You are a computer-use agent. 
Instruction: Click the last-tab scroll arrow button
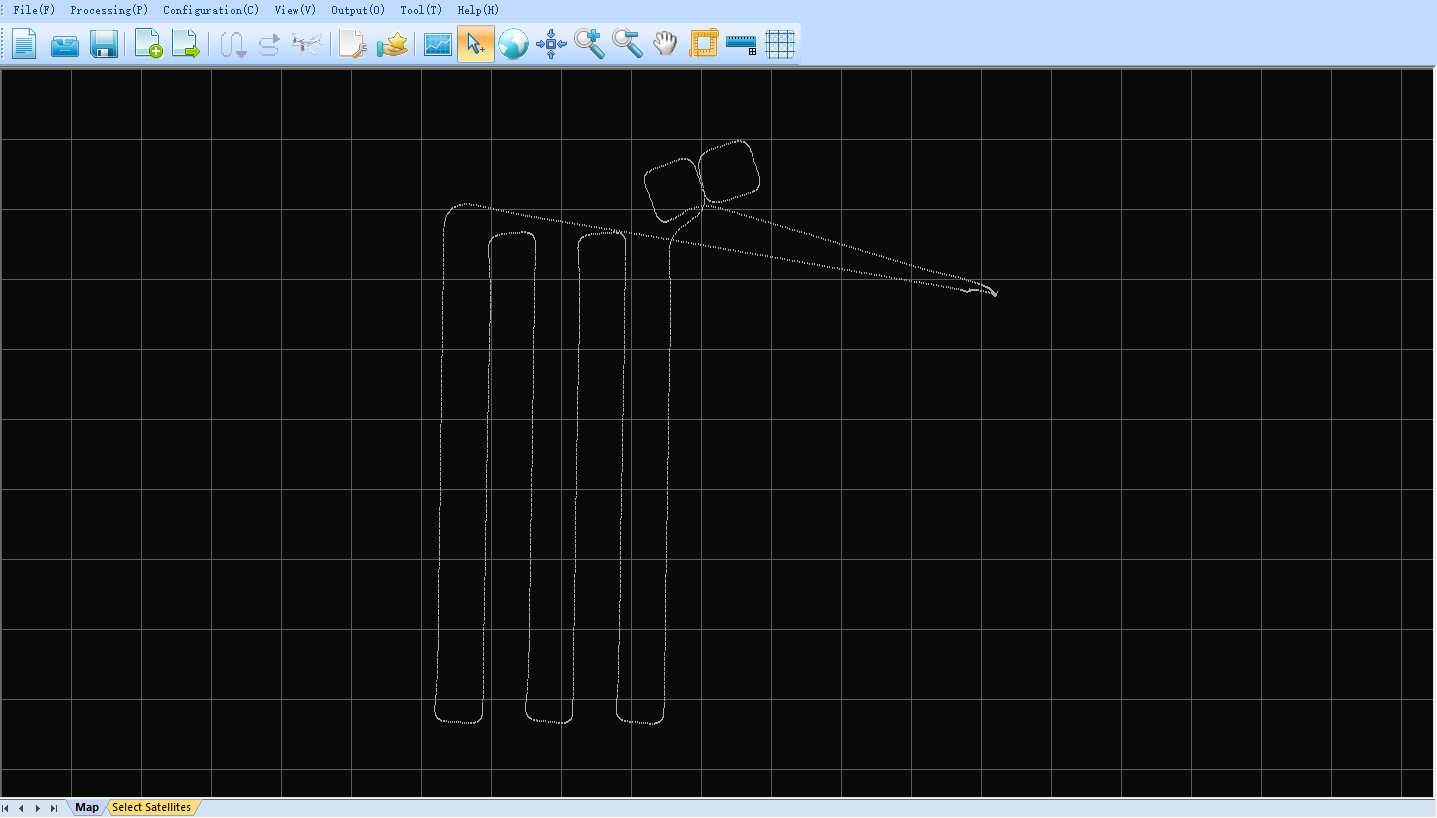pos(54,808)
